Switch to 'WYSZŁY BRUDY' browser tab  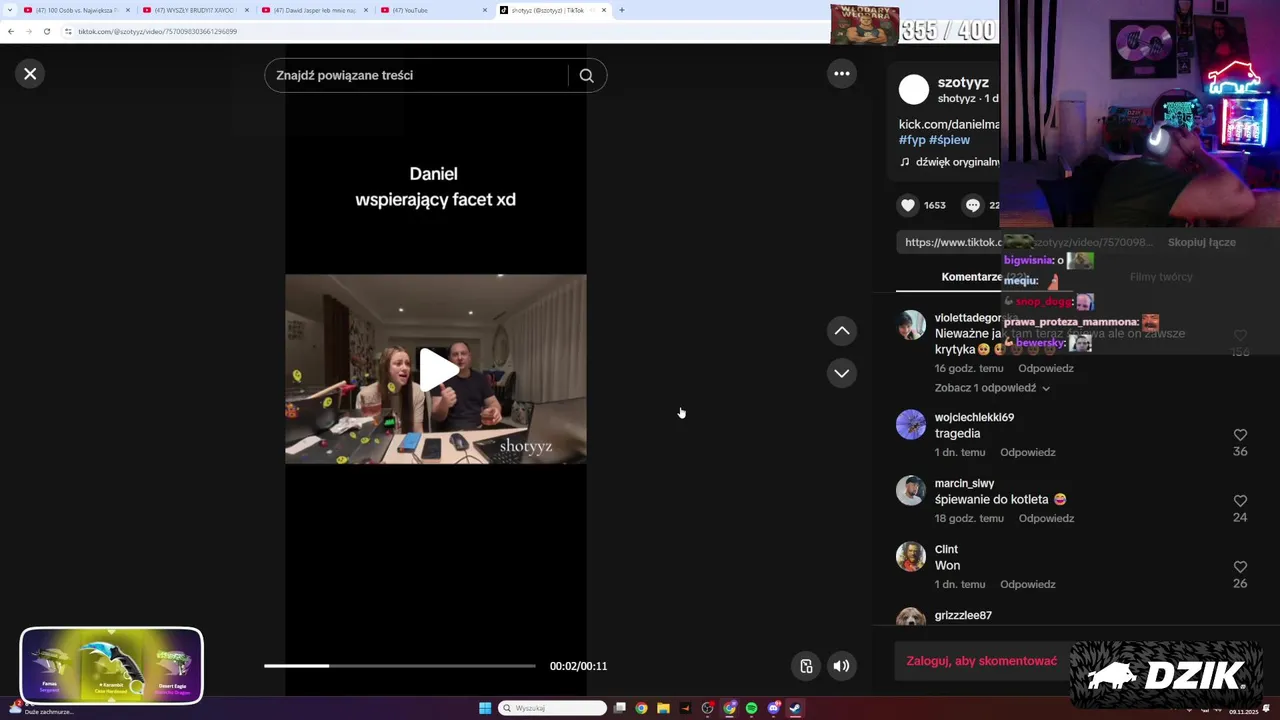pyautogui.click(x=194, y=10)
